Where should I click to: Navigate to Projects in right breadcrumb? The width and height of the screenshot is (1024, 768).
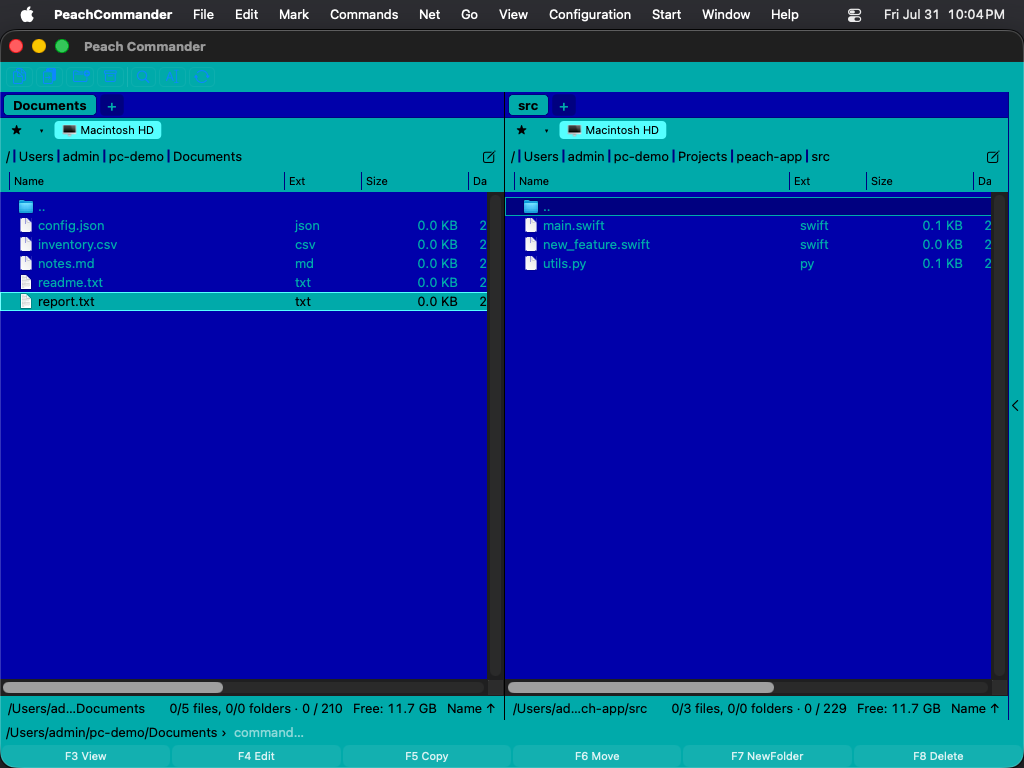click(702, 157)
